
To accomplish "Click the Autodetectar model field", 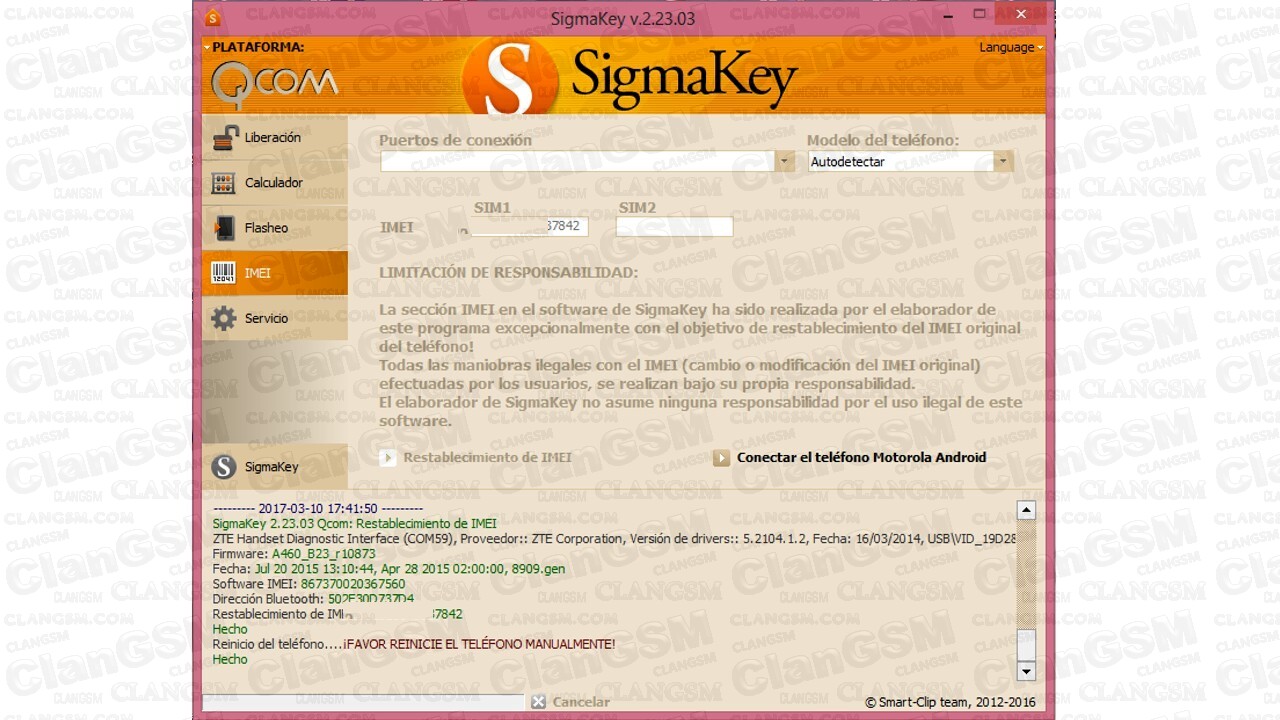I will tap(900, 161).
